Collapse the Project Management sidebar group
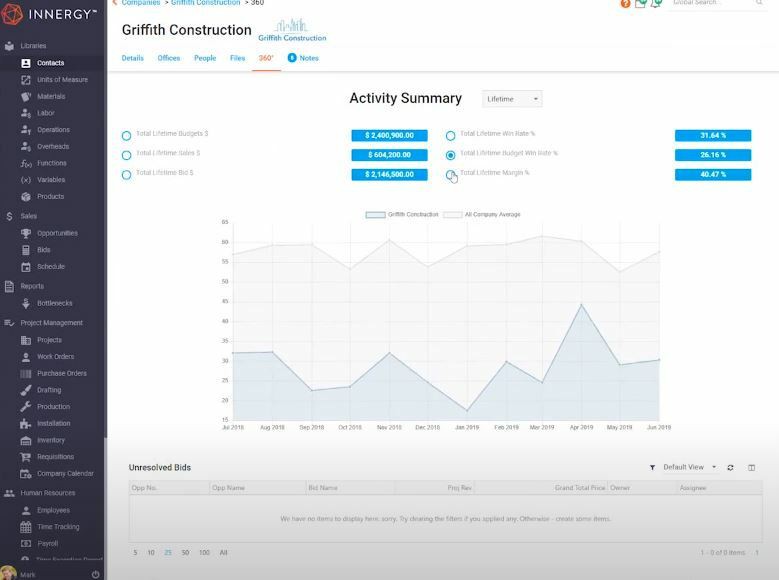The image size is (779, 580). tap(51, 323)
